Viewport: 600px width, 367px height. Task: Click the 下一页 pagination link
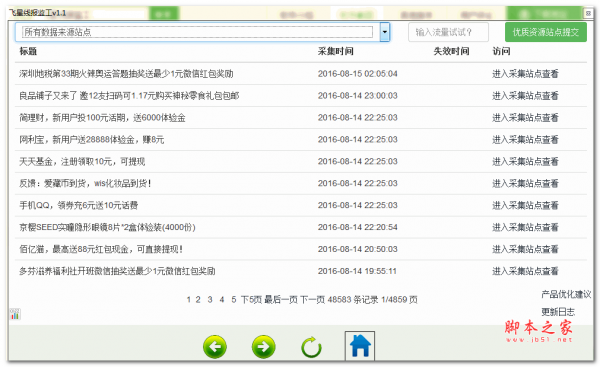[x=312, y=300]
